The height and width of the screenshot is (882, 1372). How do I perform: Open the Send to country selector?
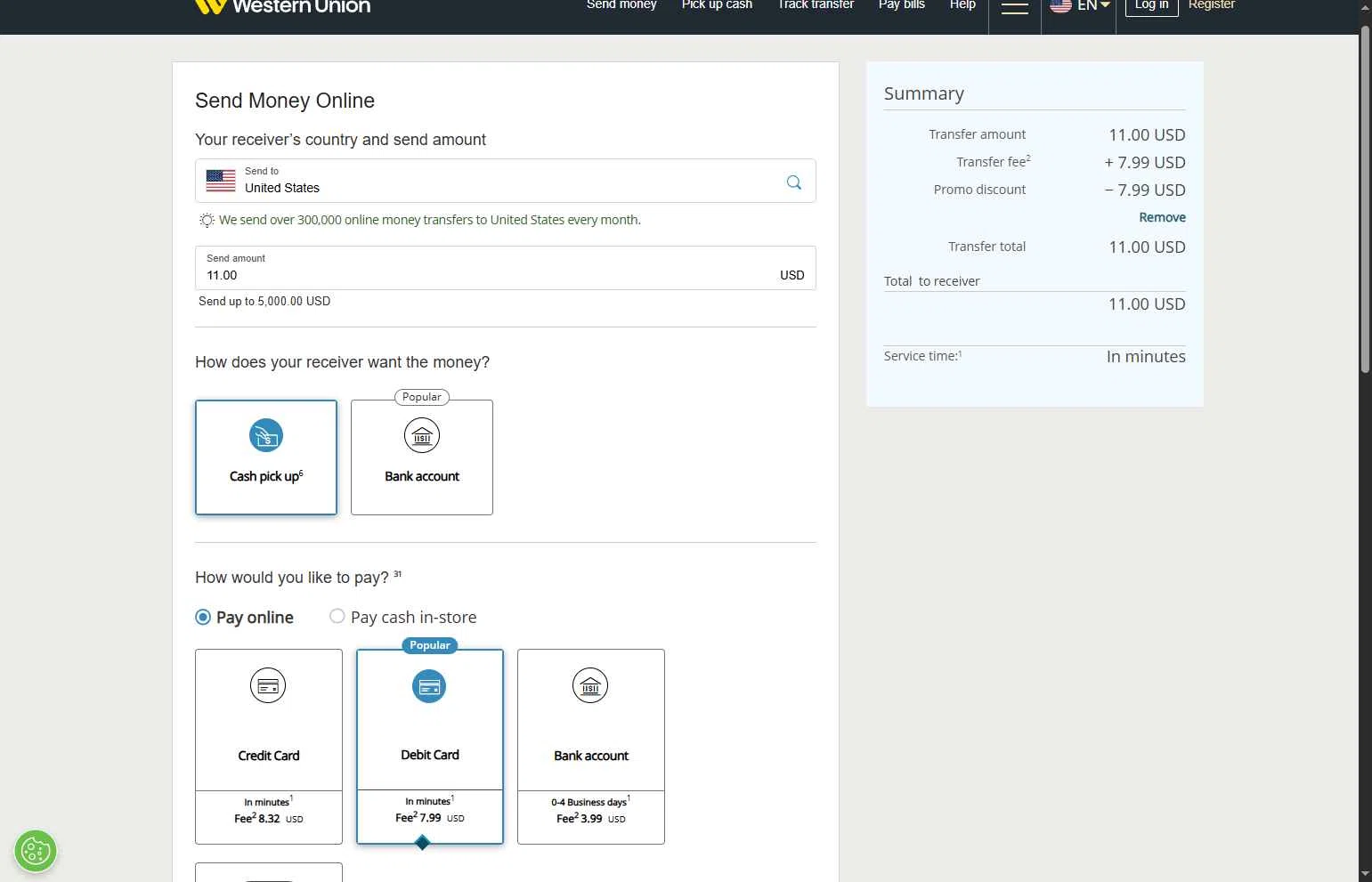[x=506, y=181]
